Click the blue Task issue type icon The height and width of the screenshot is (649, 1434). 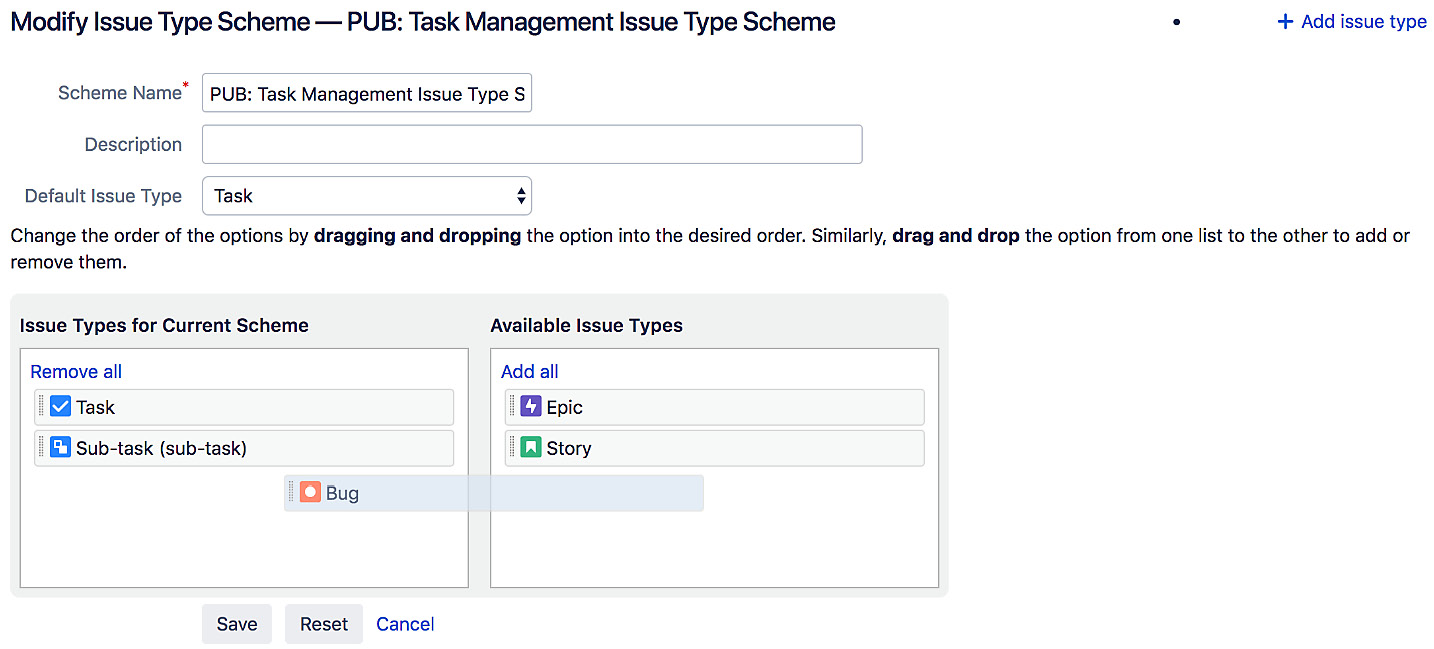tap(60, 406)
